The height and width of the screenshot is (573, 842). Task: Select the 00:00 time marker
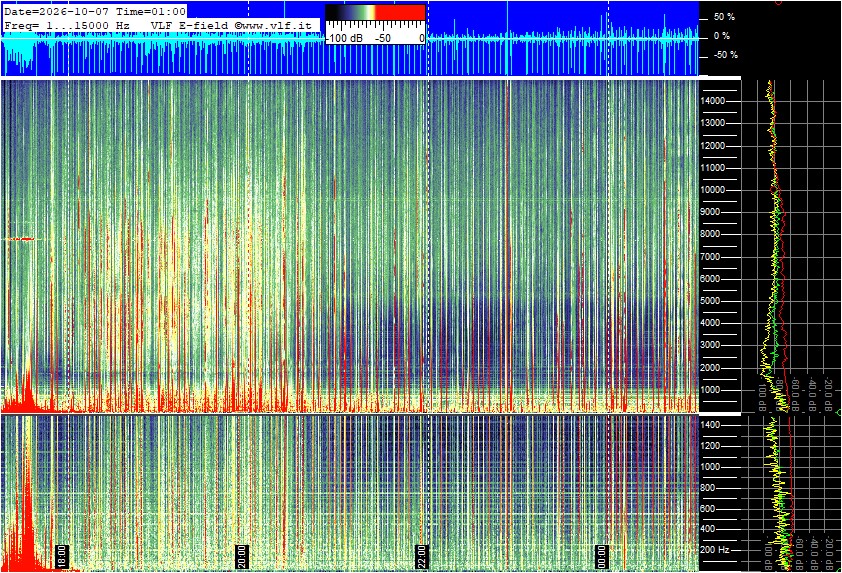[x=603, y=556]
